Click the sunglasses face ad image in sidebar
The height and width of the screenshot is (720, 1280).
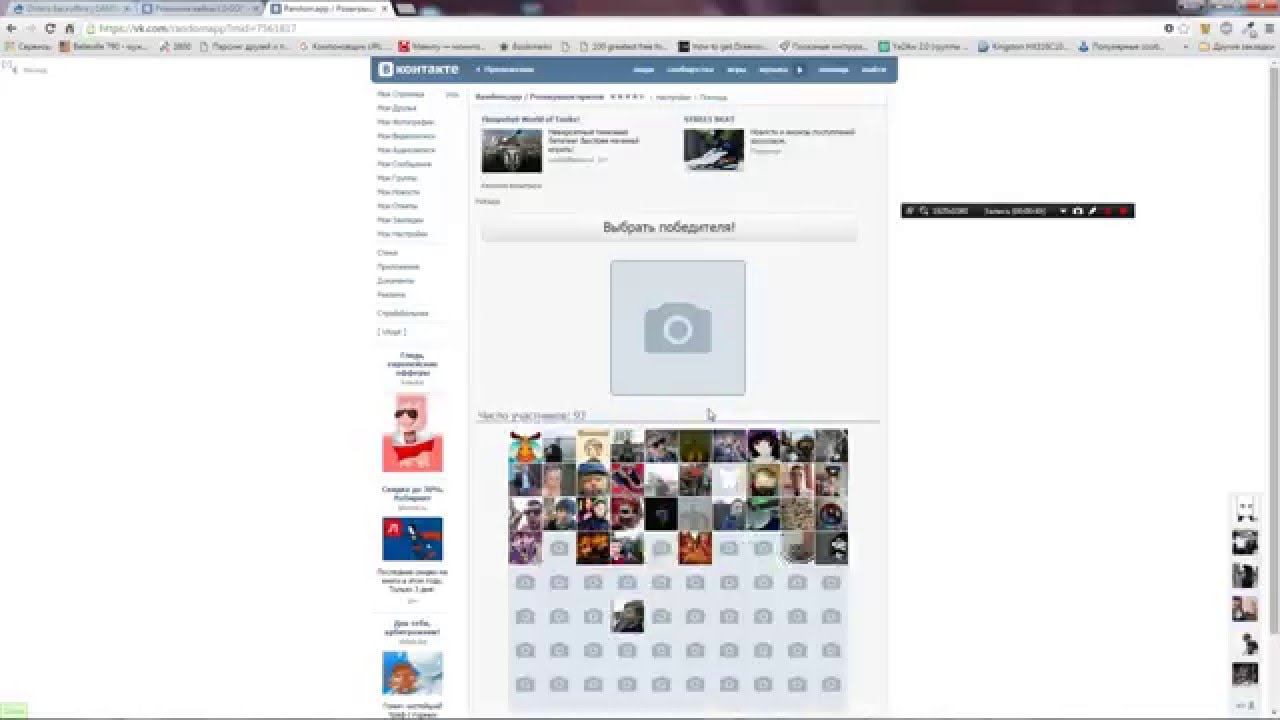tap(412, 433)
